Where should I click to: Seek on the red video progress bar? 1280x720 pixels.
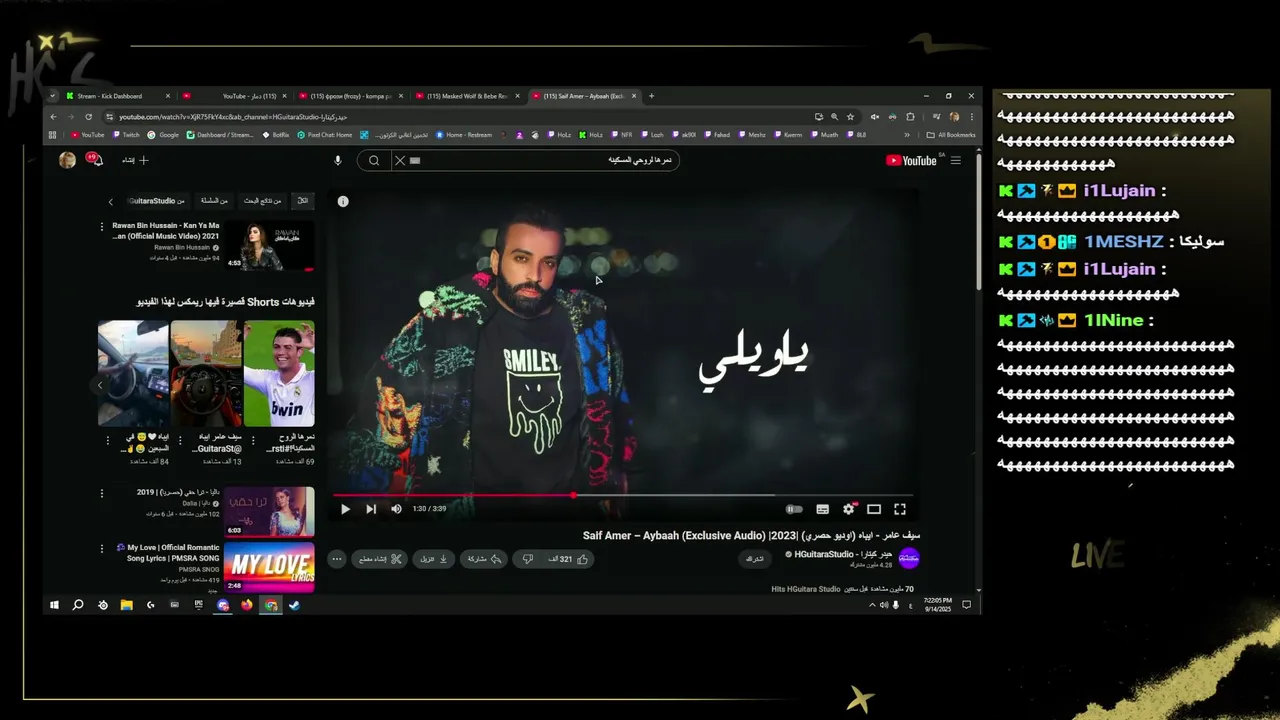click(x=624, y=495)
